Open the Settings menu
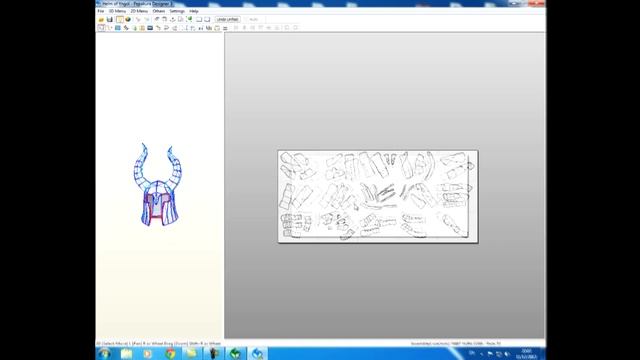The height and width of the screenshot is (360, 640). point(177,11)
